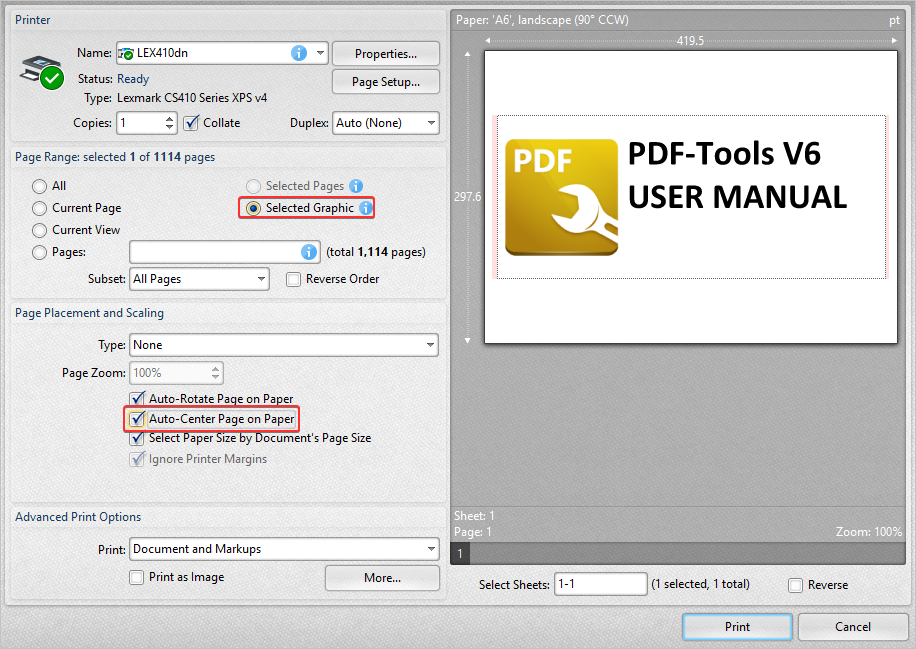Click inside the Select Sheets input field
This screenshot has width=916, height=649.
(x=600, y=584)
